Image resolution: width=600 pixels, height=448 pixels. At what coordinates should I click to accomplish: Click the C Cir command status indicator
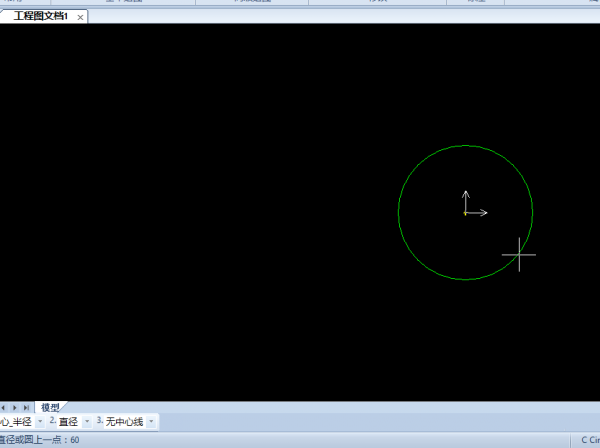(589, 440)
